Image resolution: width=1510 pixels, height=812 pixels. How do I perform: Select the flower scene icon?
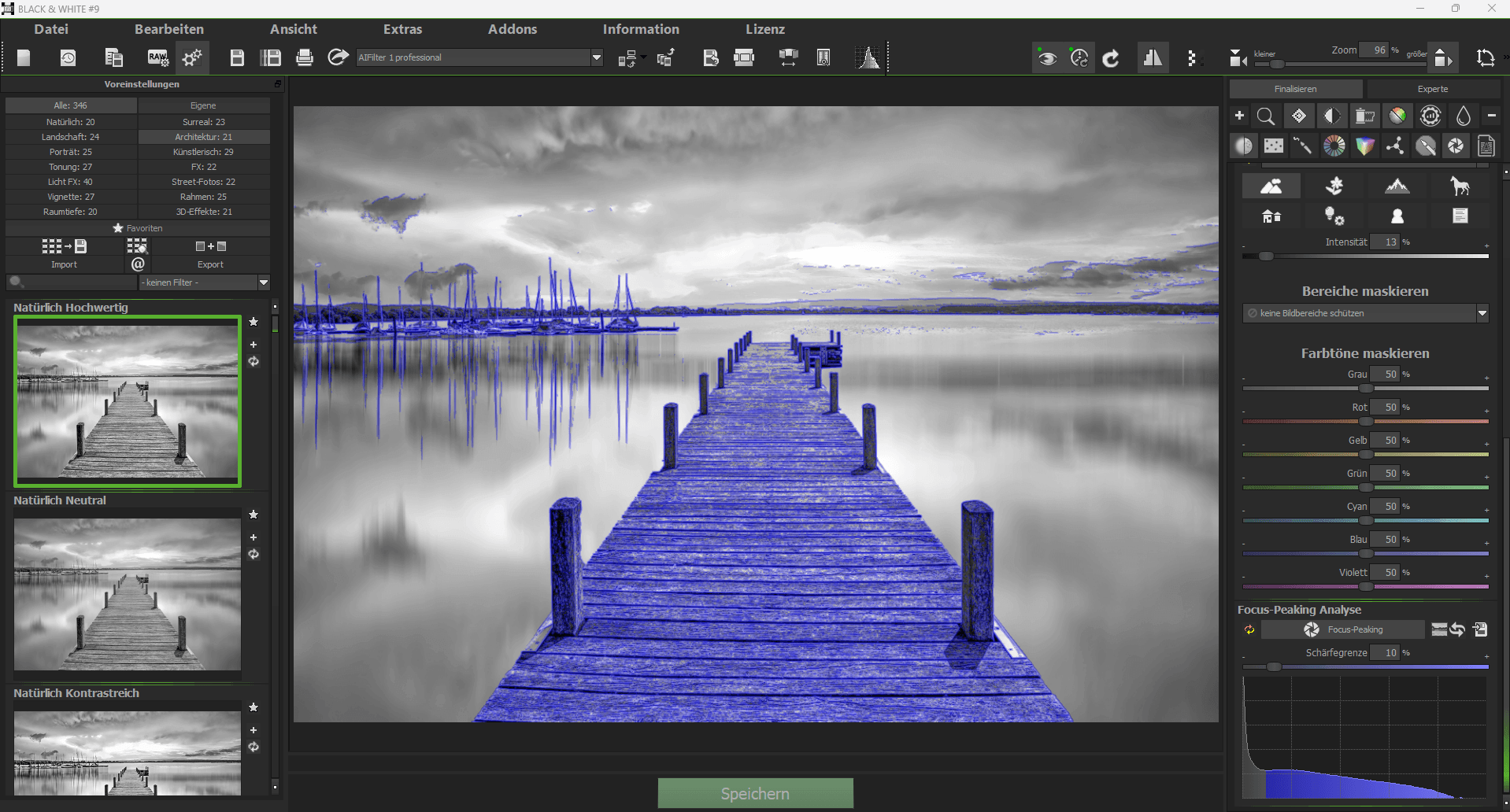point(1334,186)
